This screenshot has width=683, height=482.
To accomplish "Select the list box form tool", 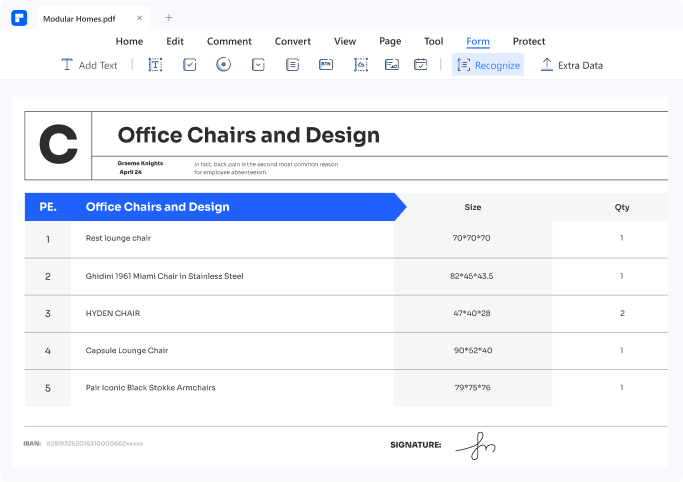I will (292, 65).
